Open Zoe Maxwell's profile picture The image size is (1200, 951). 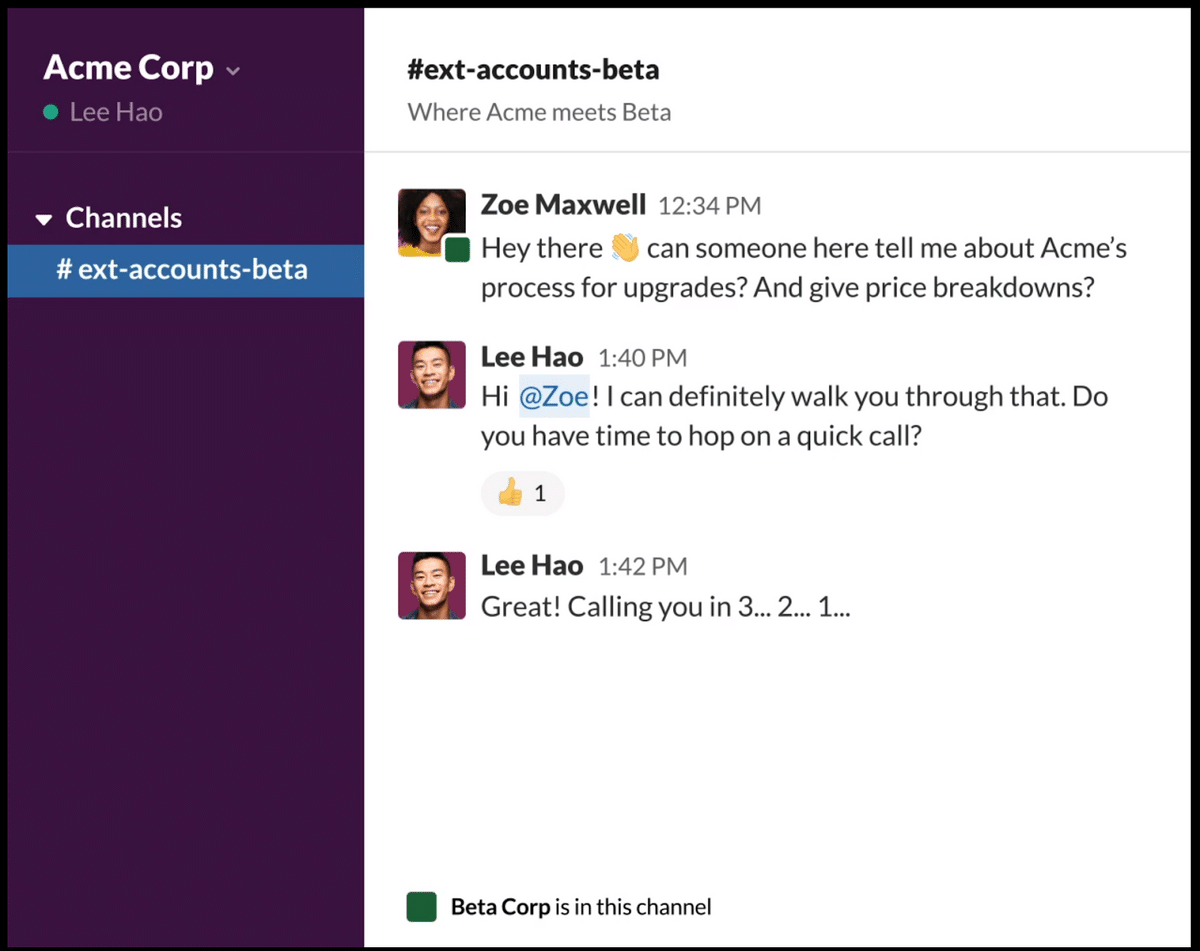[x=431, y=222]
